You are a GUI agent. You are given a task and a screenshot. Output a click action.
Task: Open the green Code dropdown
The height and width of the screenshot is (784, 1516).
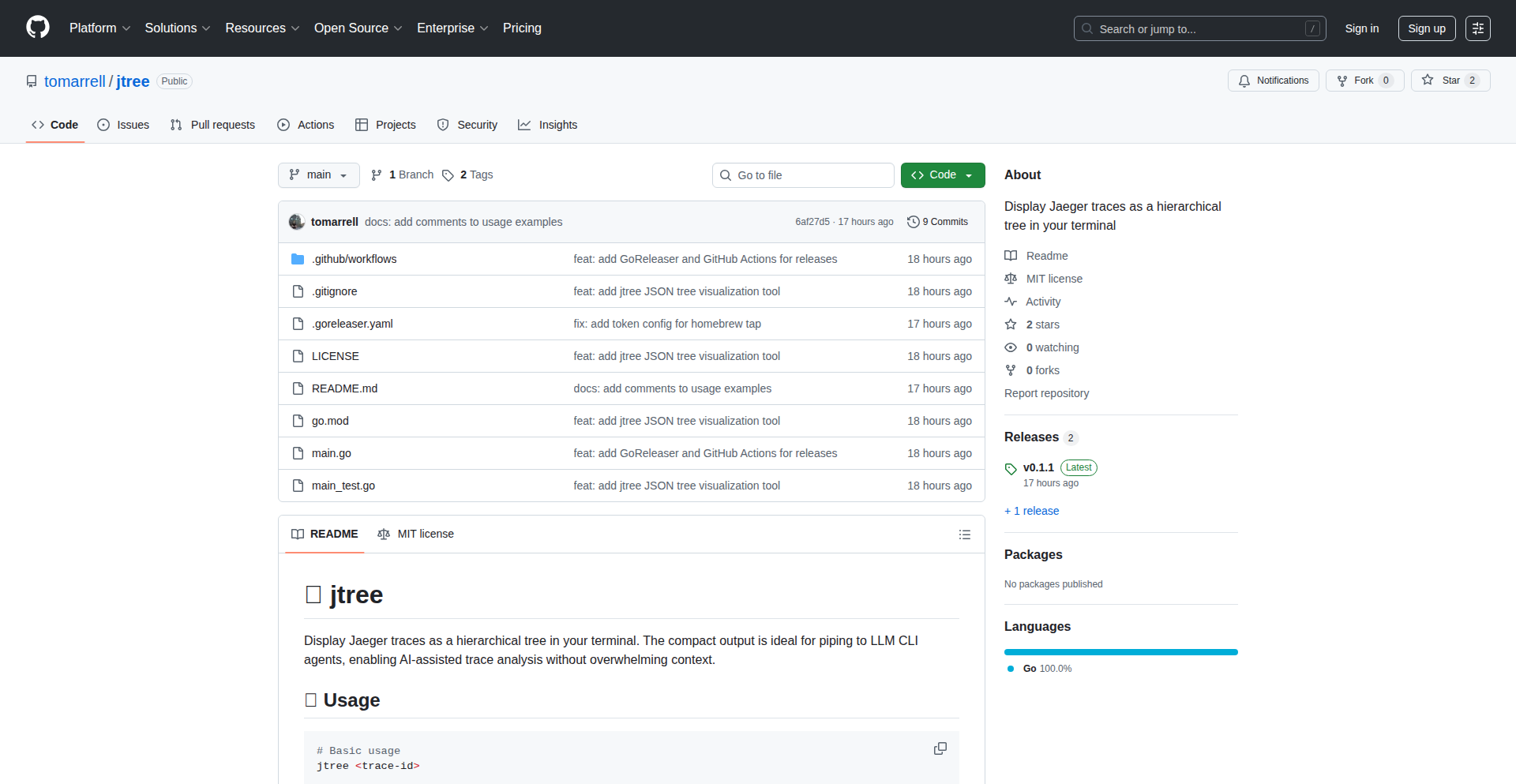(x=942, y=175)
